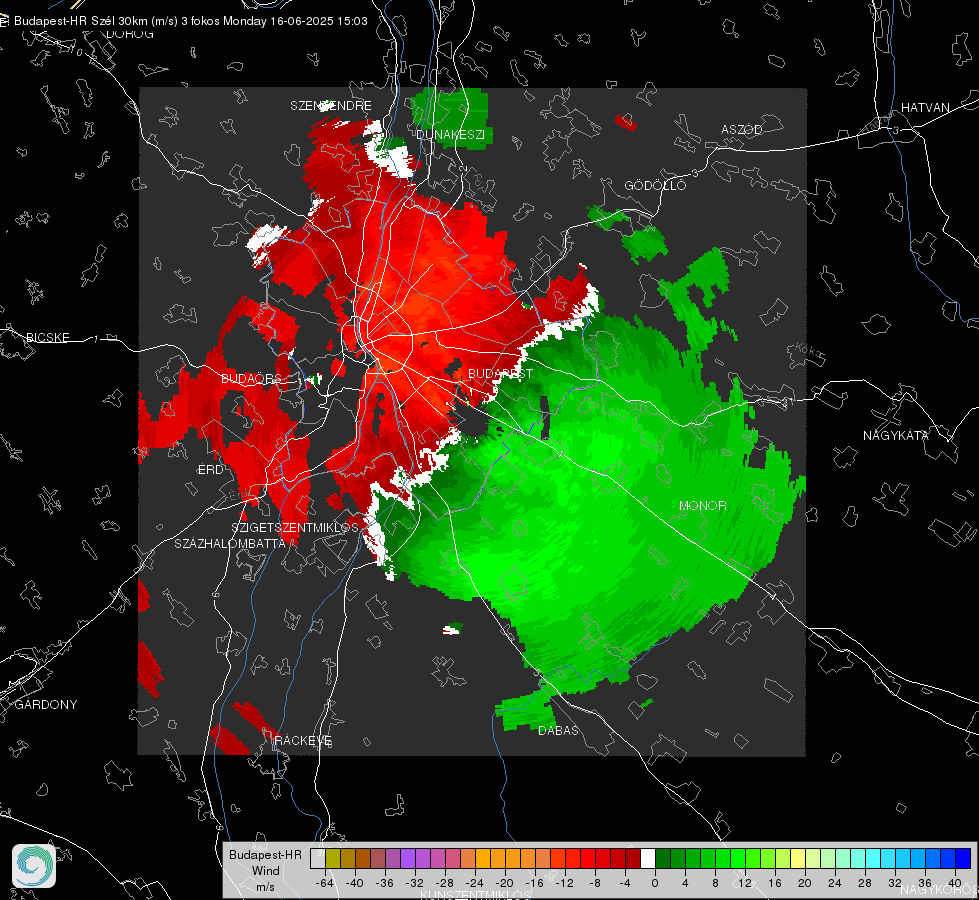Click the BUDAÖRS city label
This screenshot has height=900, width=979.
pos(250,378)
